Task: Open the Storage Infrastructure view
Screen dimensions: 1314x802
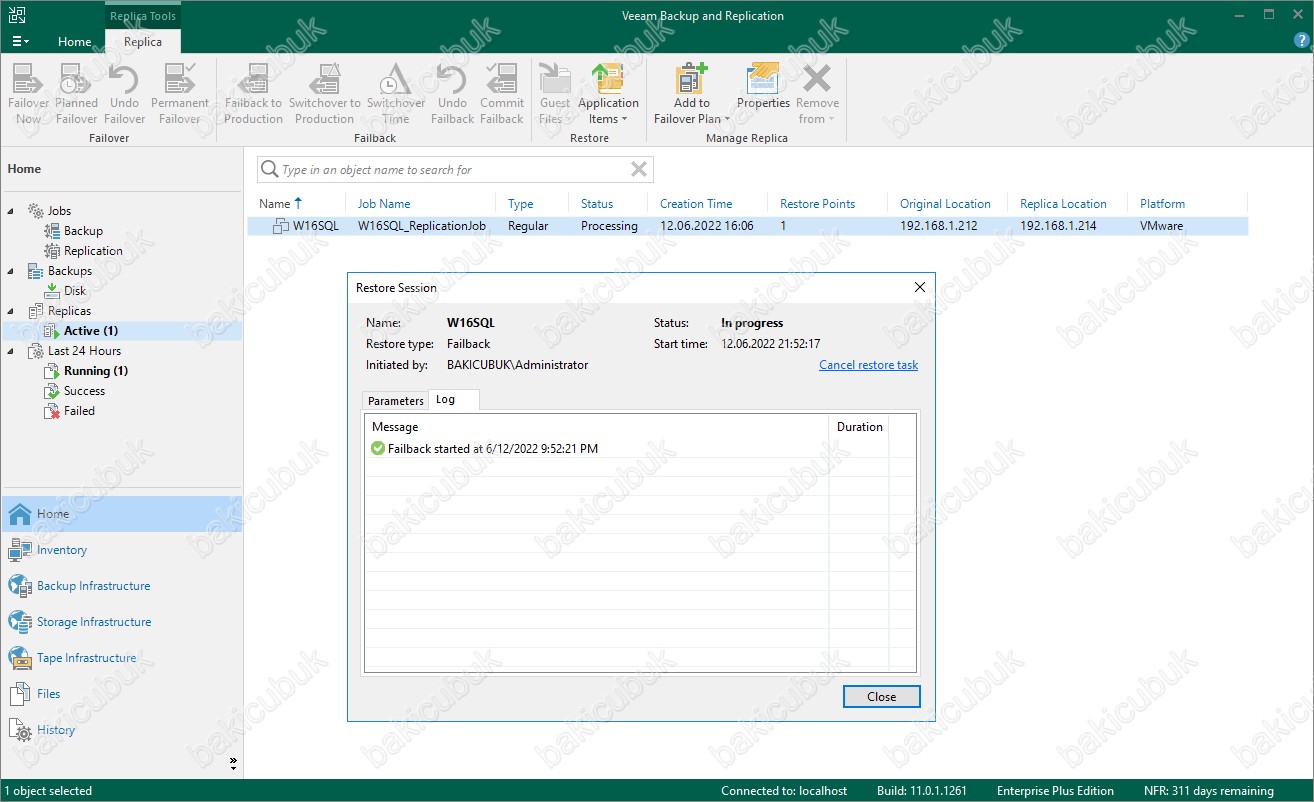Action: click(121, 622)
